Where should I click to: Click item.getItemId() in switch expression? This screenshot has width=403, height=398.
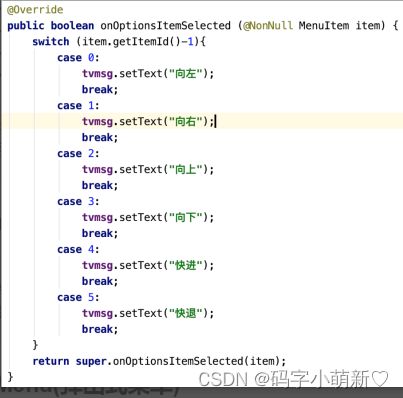pos(131,42)
